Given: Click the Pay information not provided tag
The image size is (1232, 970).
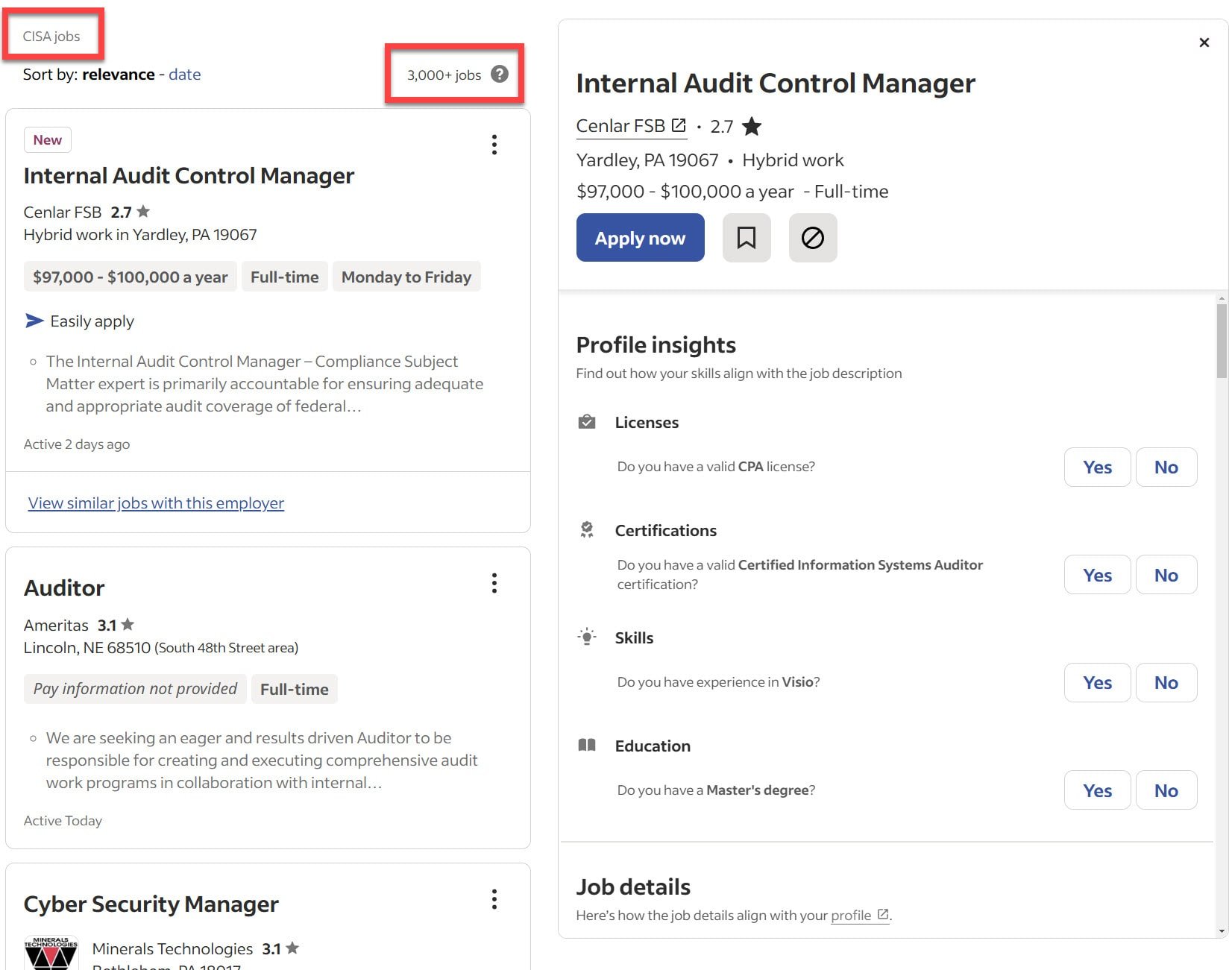Looking at the screenshot, I should click(x=135, y=689).
